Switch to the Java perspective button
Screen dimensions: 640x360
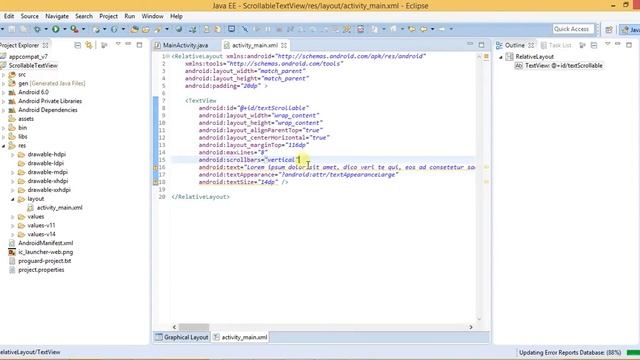630,29
